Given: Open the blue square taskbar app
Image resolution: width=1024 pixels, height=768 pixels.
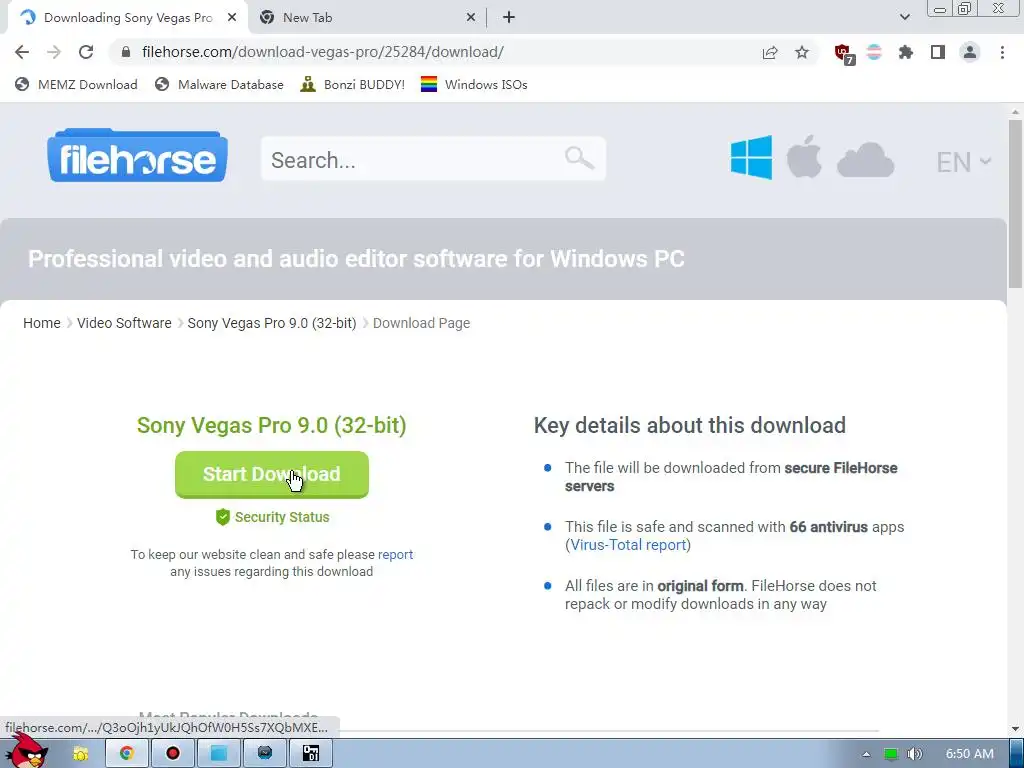Looking at the screenshot, I should coord(219,754).
